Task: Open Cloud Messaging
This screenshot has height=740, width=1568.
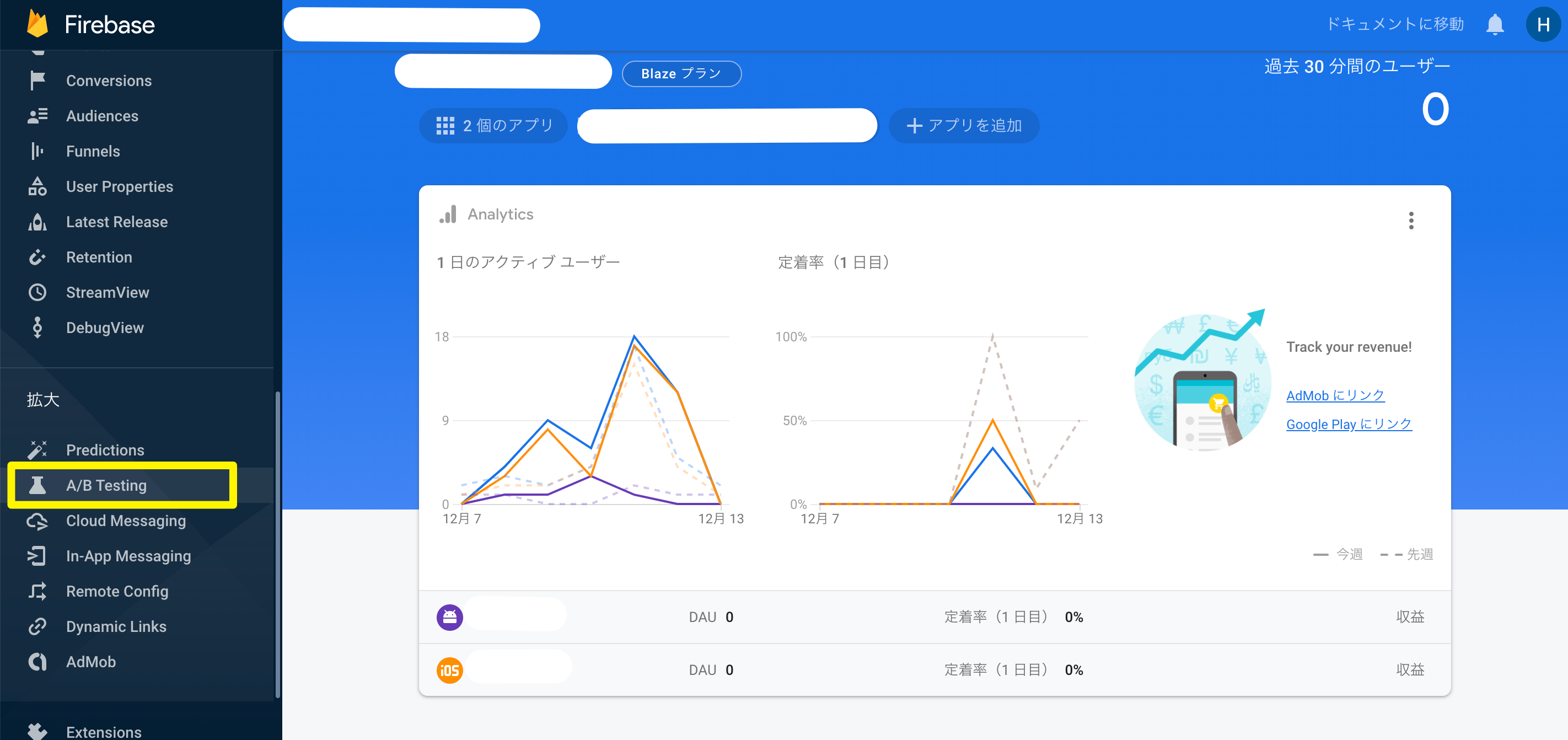Action: coord(126,521)
